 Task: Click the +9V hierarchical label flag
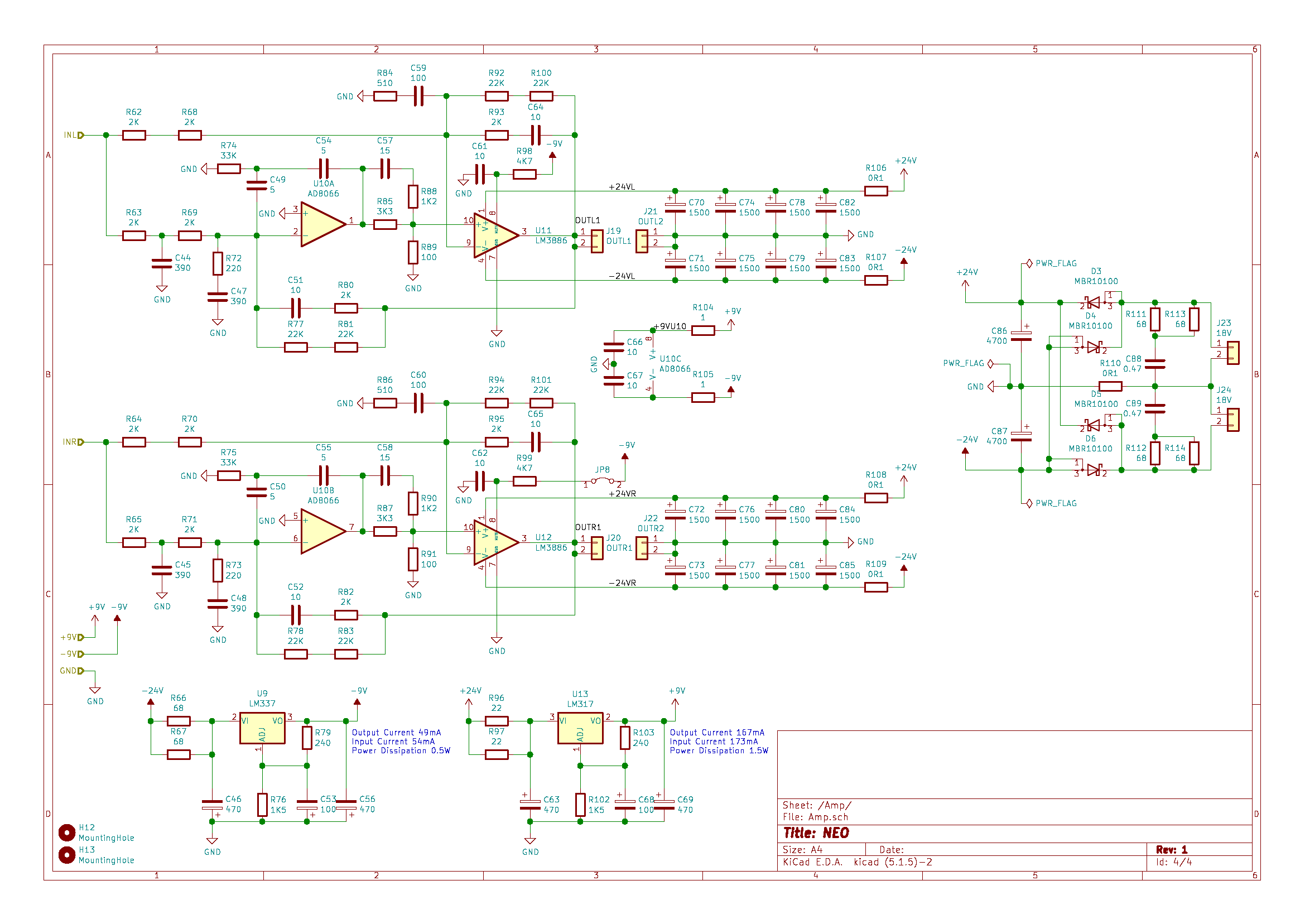[73, 637]
